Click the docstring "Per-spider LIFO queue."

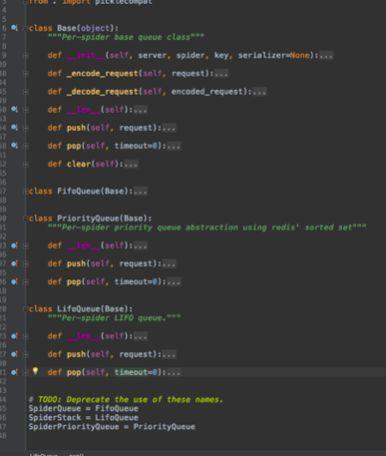coord(114,318)
